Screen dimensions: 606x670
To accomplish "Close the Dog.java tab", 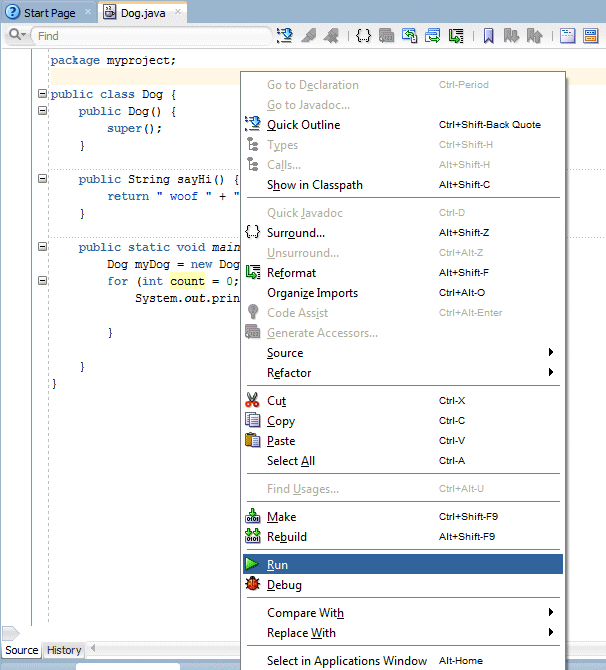I will pos(178,12).
